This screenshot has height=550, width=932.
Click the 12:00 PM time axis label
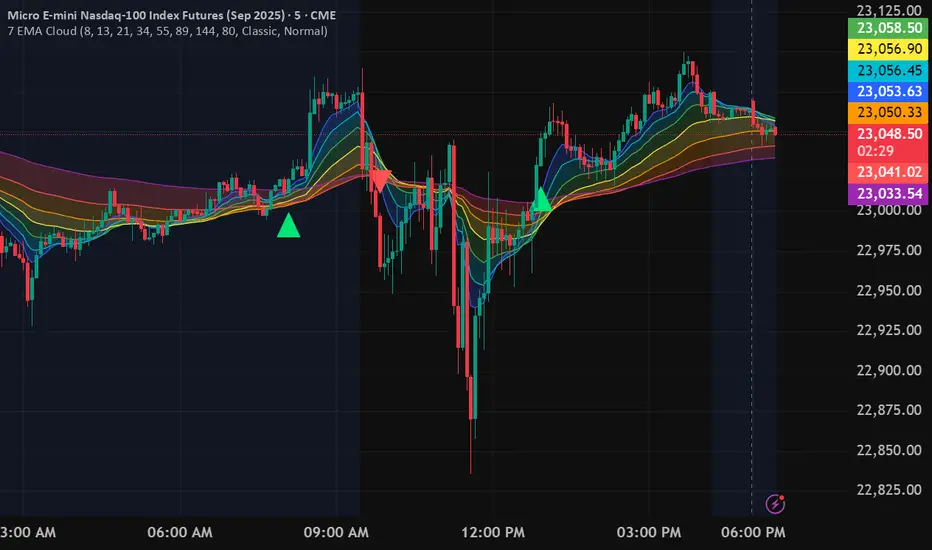coord(493,532)
